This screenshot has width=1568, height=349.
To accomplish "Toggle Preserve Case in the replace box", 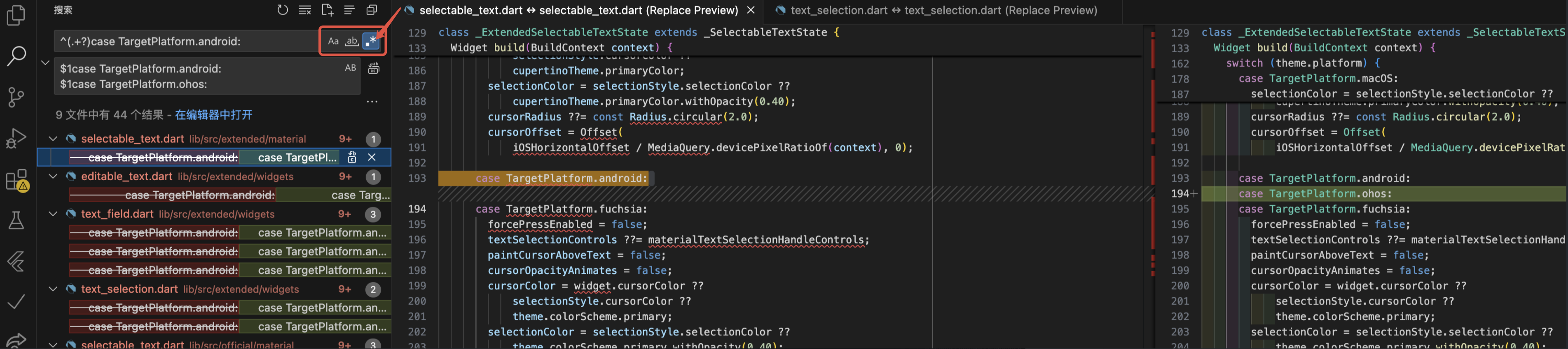I will tap(351, 68).
